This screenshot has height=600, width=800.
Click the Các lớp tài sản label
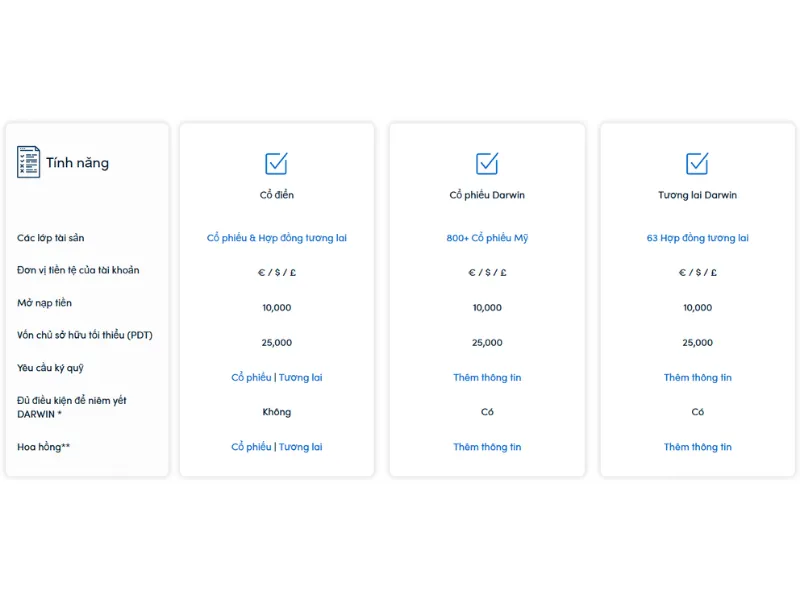coord(51,238)
